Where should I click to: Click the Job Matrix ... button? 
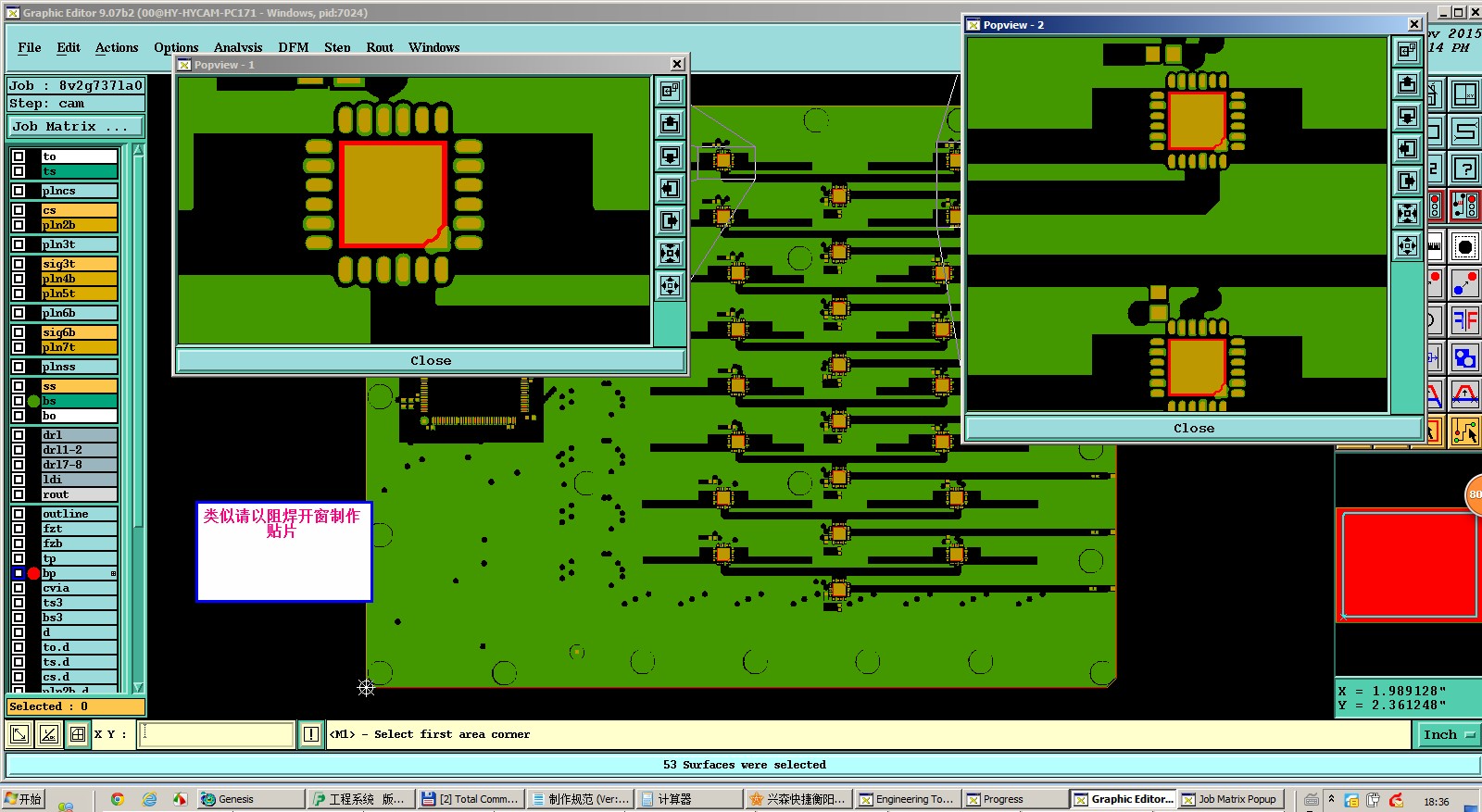point(76,127)
